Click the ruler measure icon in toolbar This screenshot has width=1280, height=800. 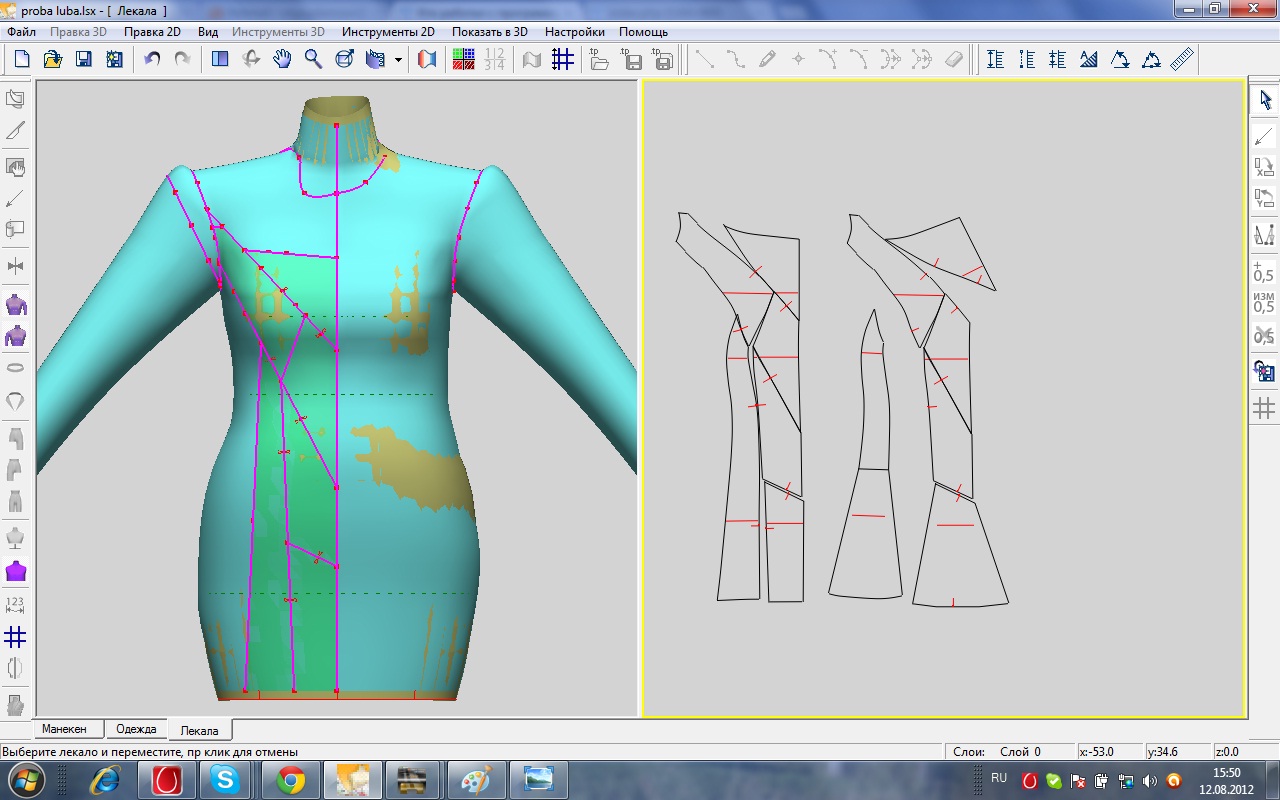point(1182,60)
